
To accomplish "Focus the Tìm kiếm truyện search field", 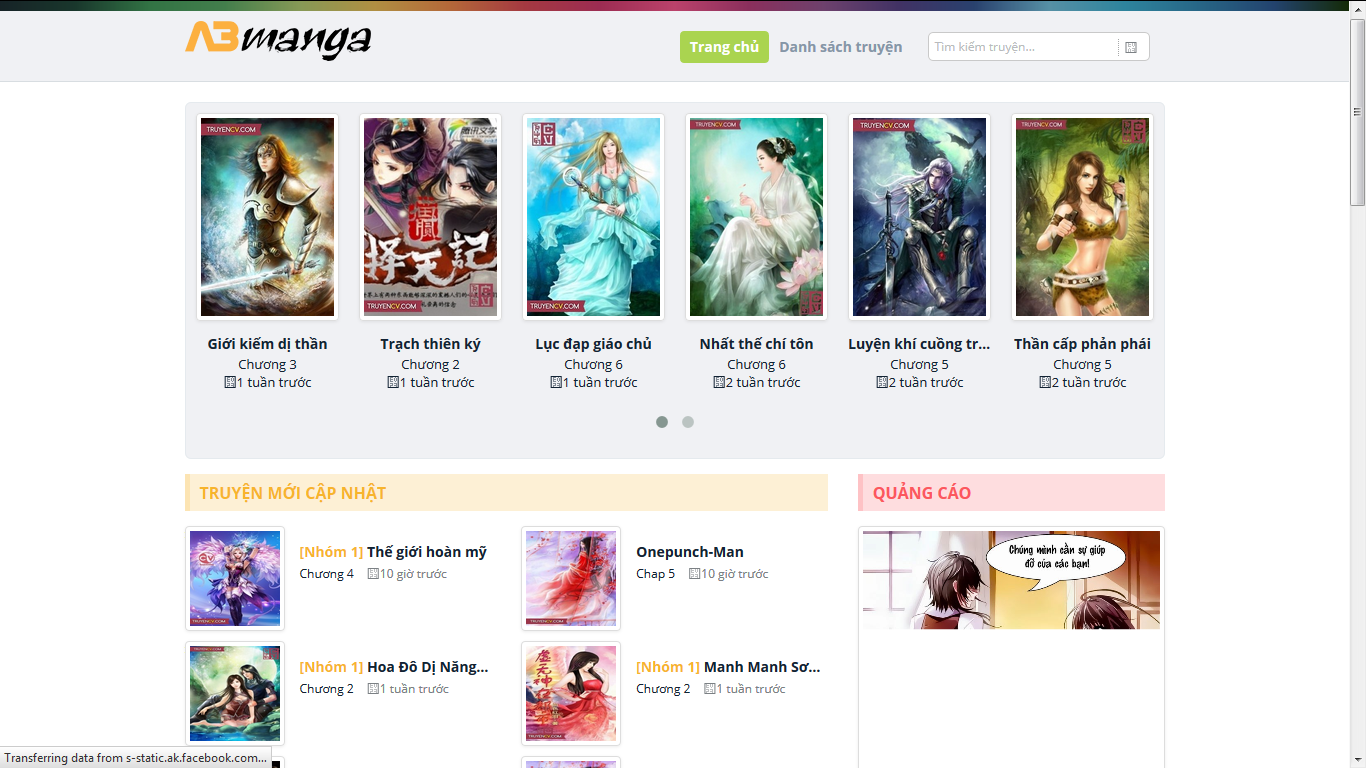I will [1023, 47].
